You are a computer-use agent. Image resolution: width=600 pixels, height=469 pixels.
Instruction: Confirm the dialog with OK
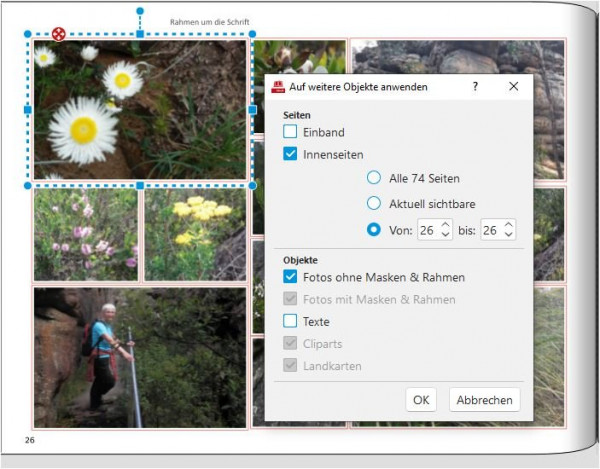pyautogui.click(x=421, y=400)
